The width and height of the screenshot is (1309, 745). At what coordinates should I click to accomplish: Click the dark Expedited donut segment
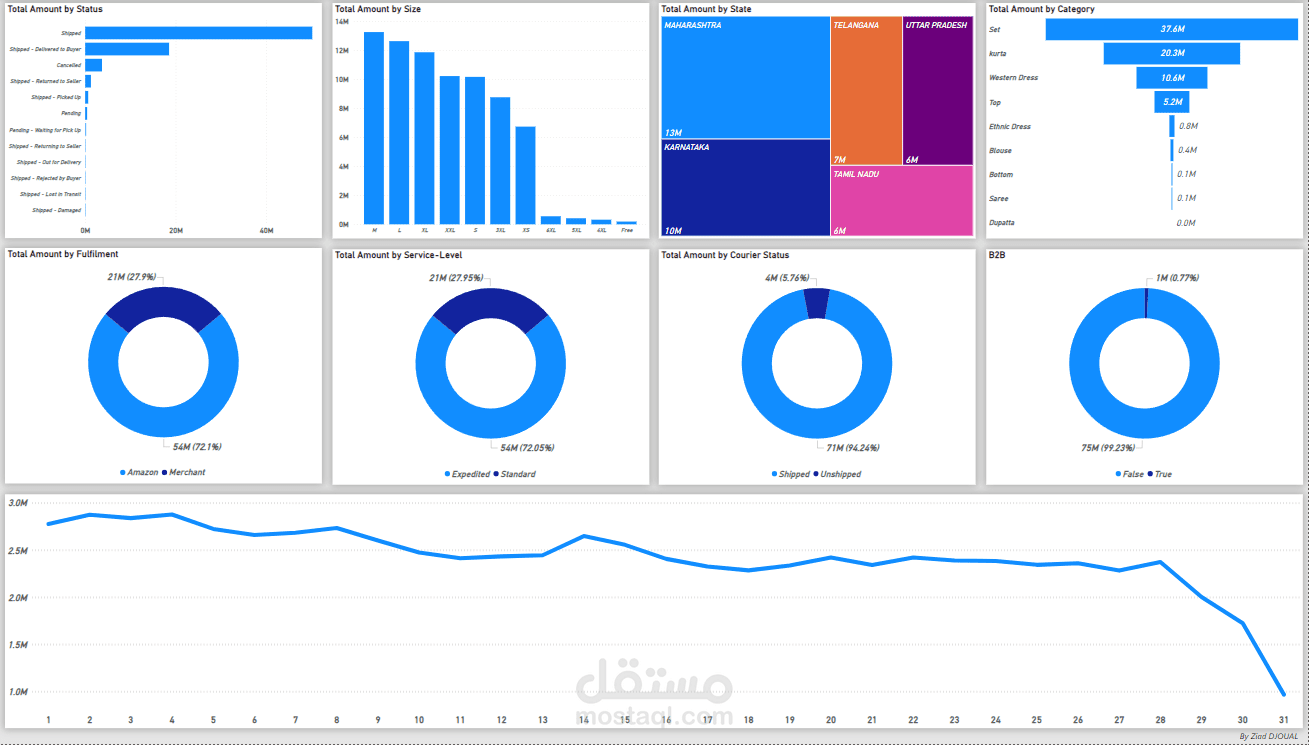pos(490,300)
